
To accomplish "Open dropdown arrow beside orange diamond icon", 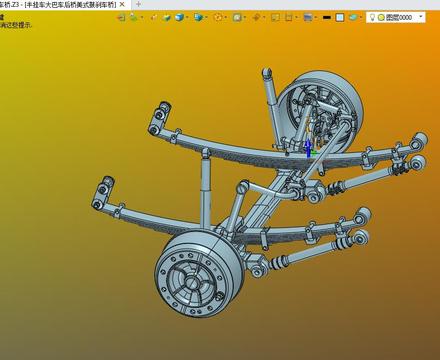I will [x=264, y=17].
